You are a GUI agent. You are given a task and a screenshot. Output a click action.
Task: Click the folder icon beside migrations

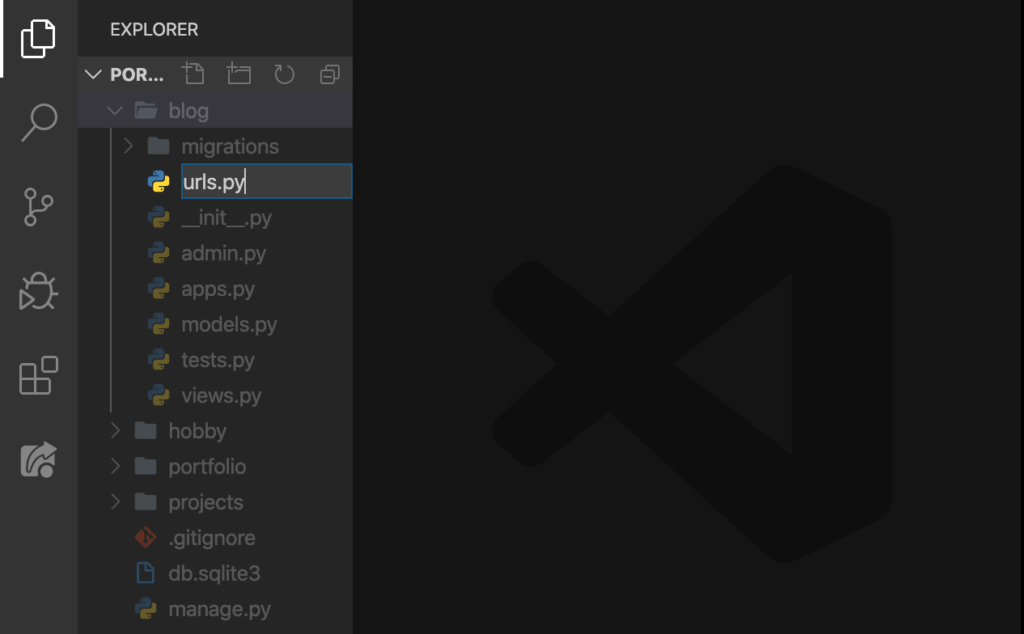tap(159, 146)
